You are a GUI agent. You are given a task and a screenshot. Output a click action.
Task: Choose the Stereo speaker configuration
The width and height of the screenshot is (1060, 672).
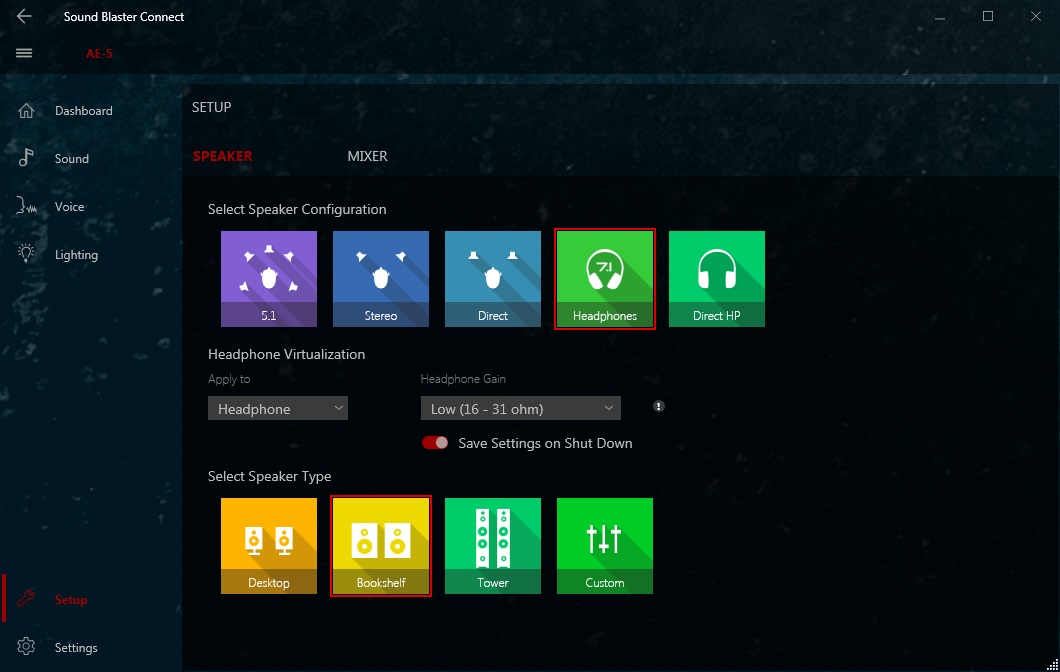381,279
